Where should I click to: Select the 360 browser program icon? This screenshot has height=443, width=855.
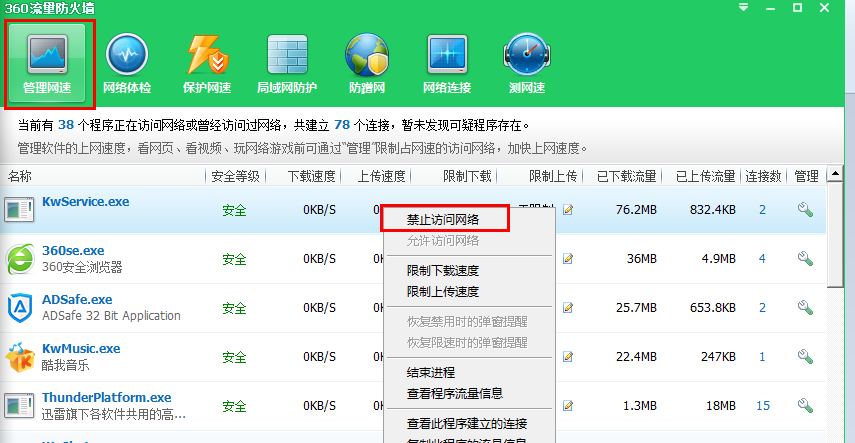pyautogui.click(x=20, y=260)
